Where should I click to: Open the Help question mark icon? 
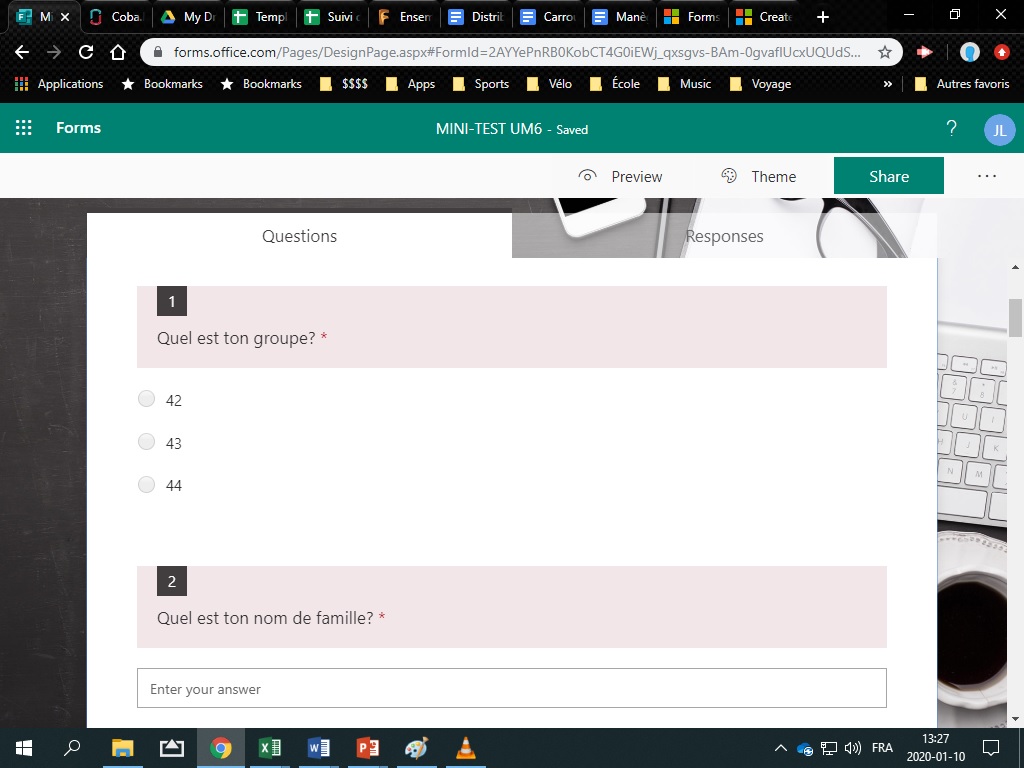tap(952, 128)
